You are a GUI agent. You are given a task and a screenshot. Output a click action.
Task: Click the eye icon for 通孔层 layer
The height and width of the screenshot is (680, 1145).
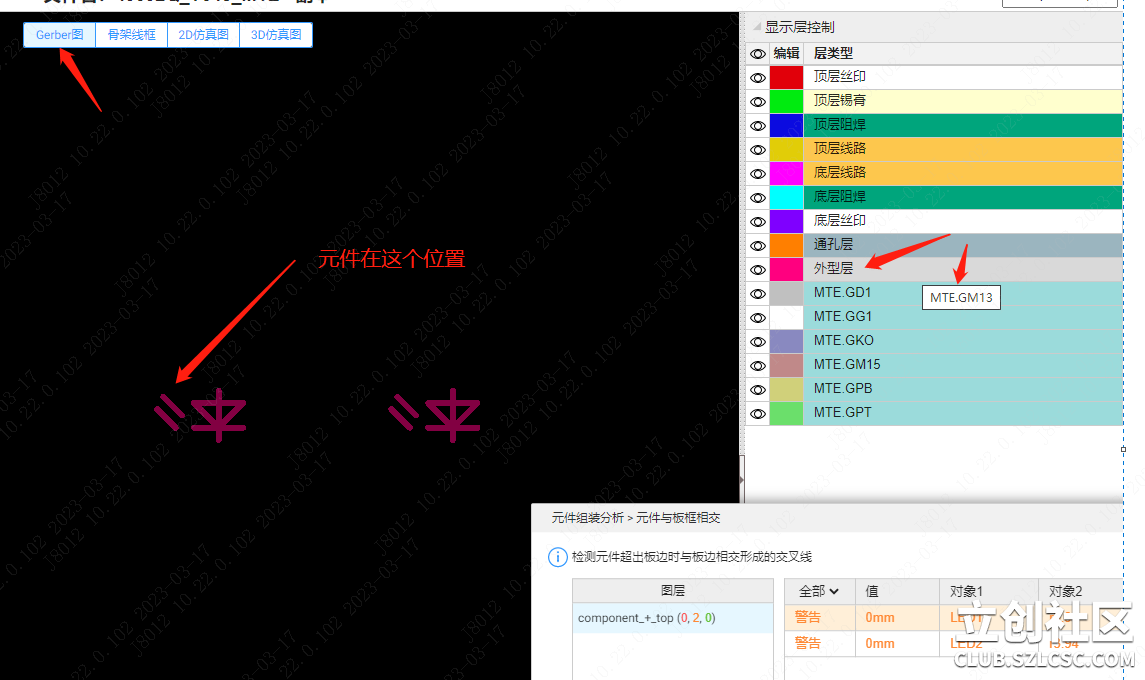point(758,245)
